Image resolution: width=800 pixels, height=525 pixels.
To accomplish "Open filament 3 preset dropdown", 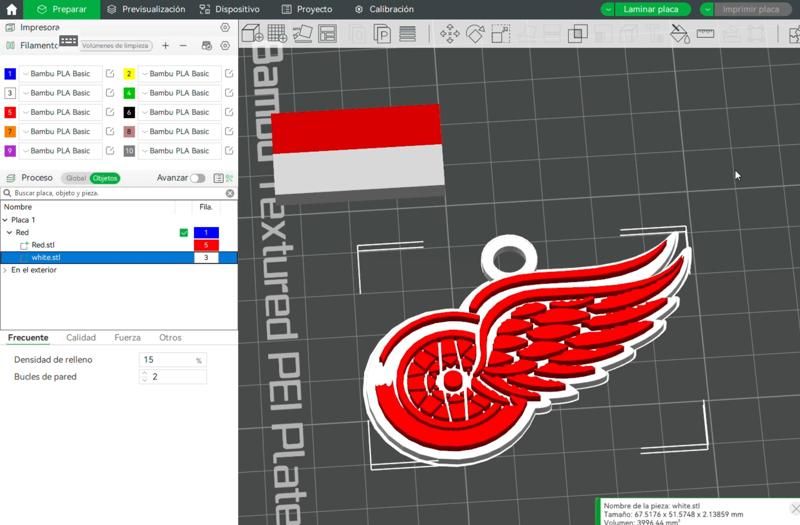I will pos(61,93).
